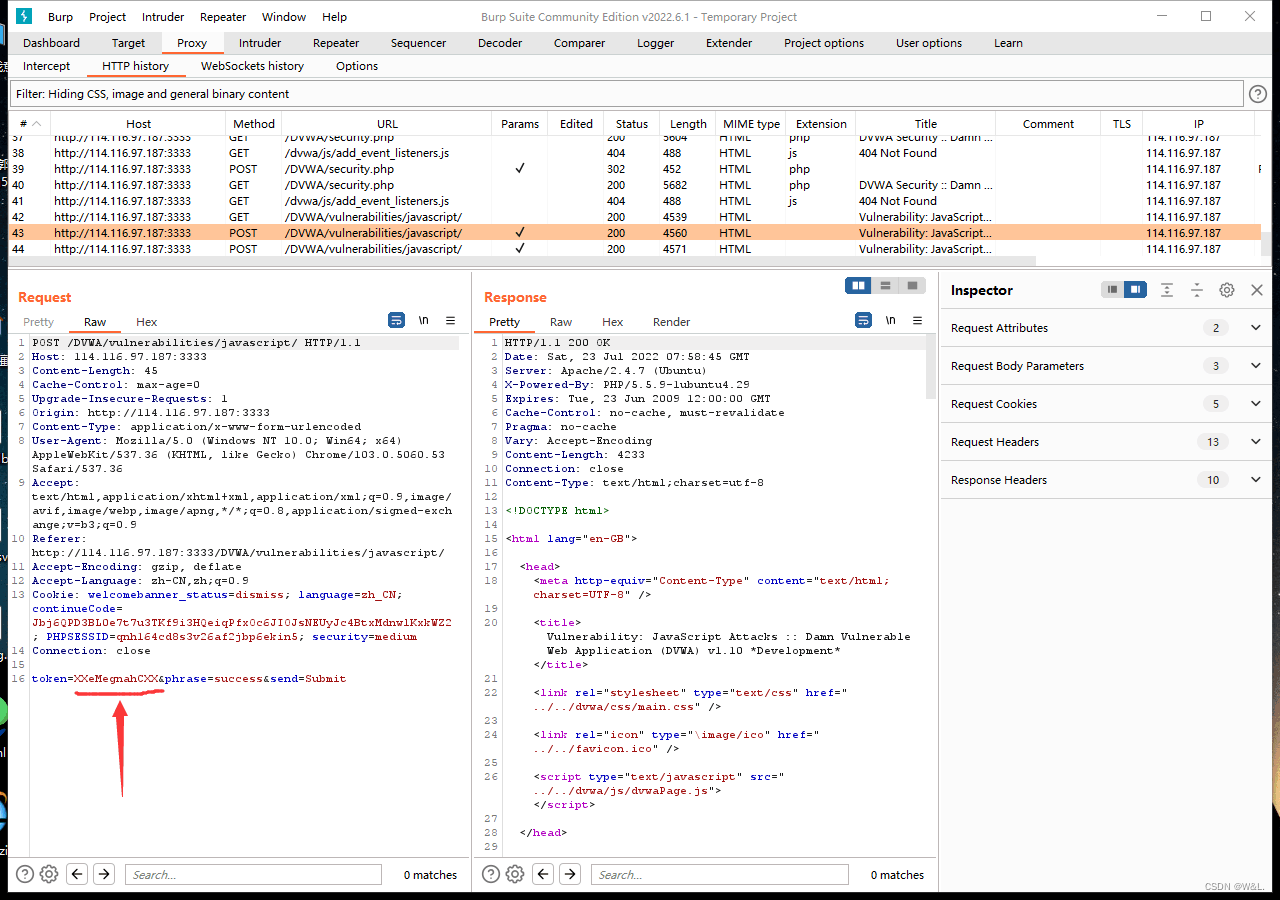Switch to the Target tab
This screenshot has height=900, width=1280.
[128, 43]
